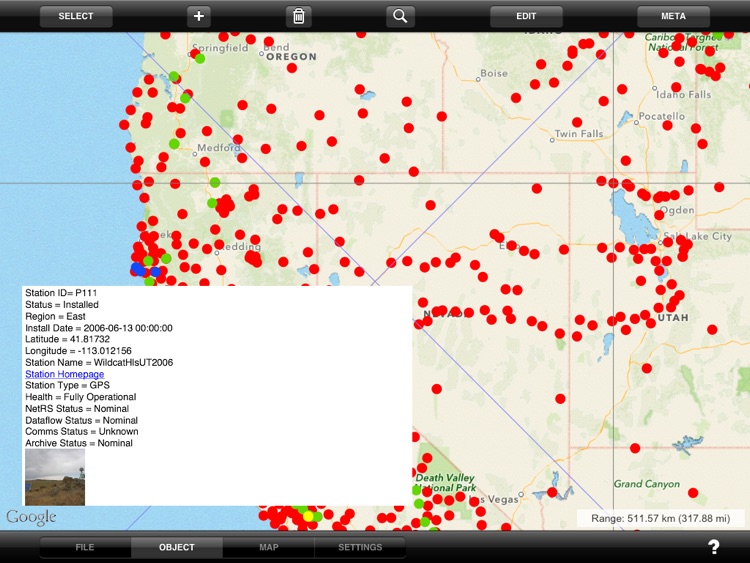
Task: Select the Bend city marker
Action: click(x=261, y=54)
